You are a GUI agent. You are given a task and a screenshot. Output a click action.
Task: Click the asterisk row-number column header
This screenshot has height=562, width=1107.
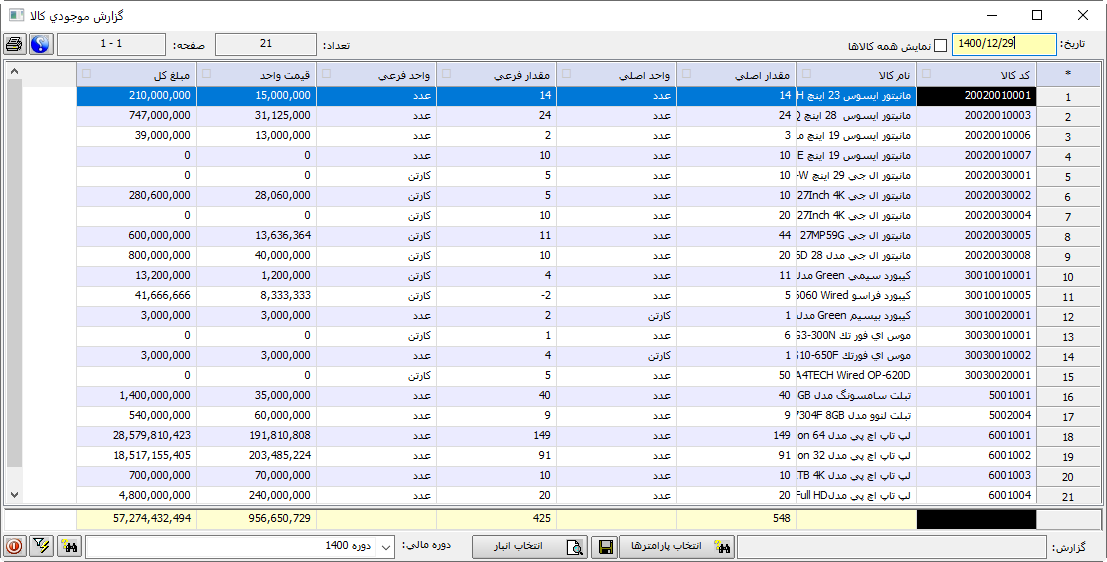[1067, 74]
